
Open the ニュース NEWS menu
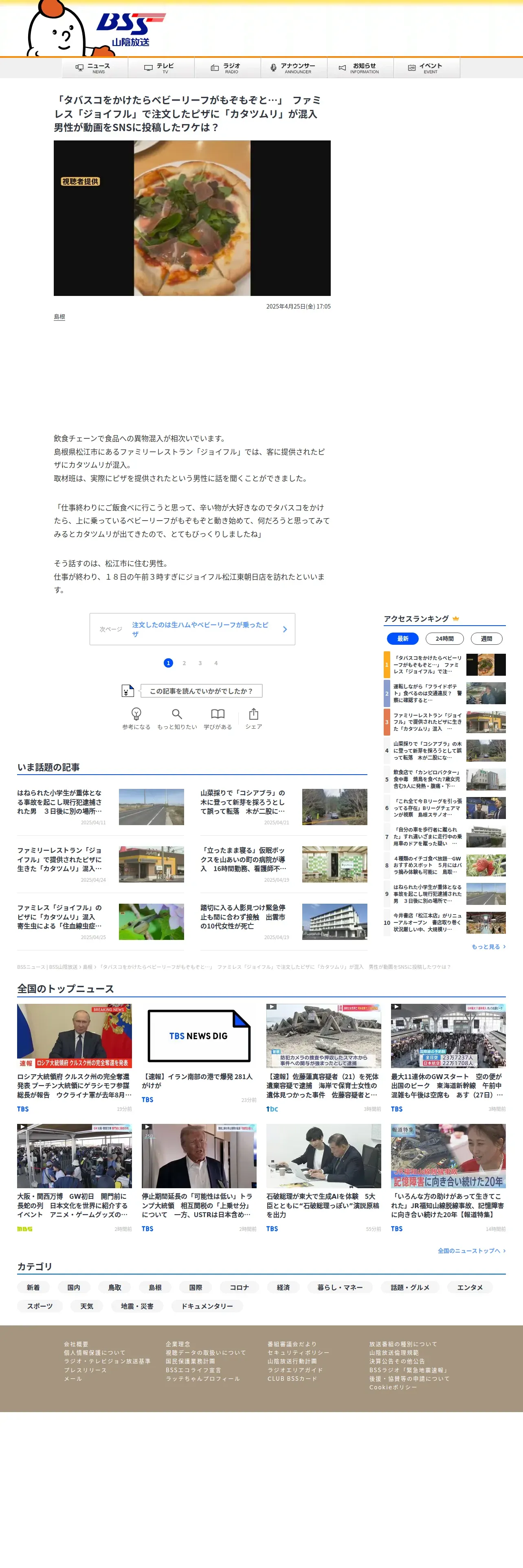(95, 68)
